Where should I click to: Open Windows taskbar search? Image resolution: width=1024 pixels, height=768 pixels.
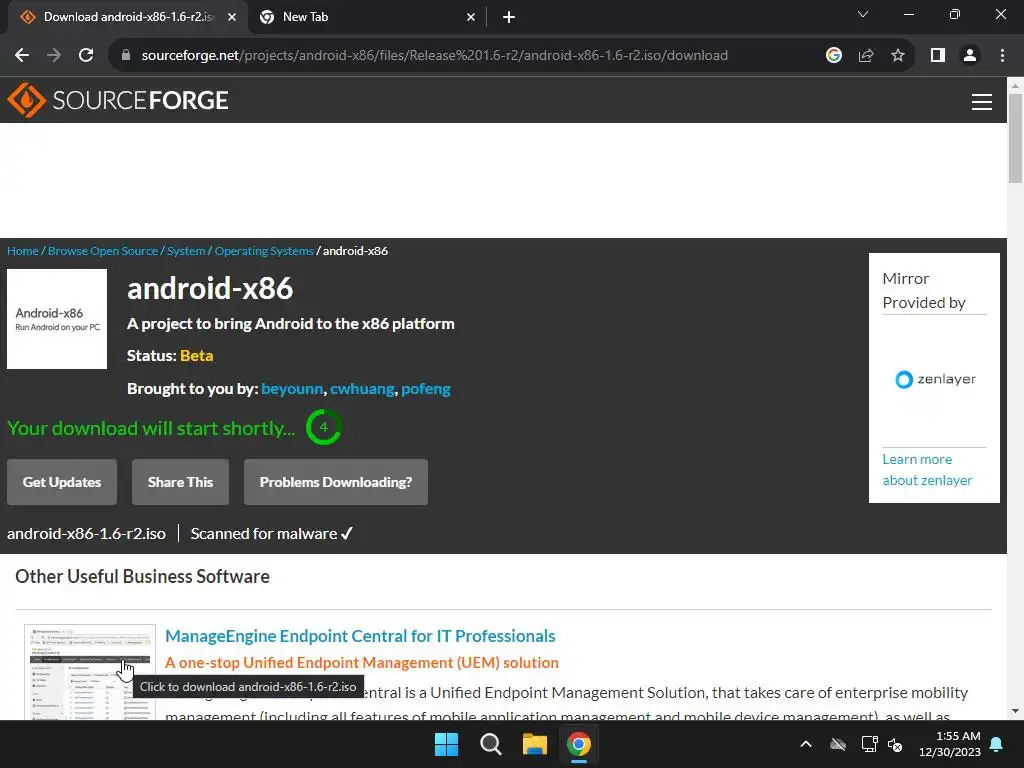pos(490,744)
